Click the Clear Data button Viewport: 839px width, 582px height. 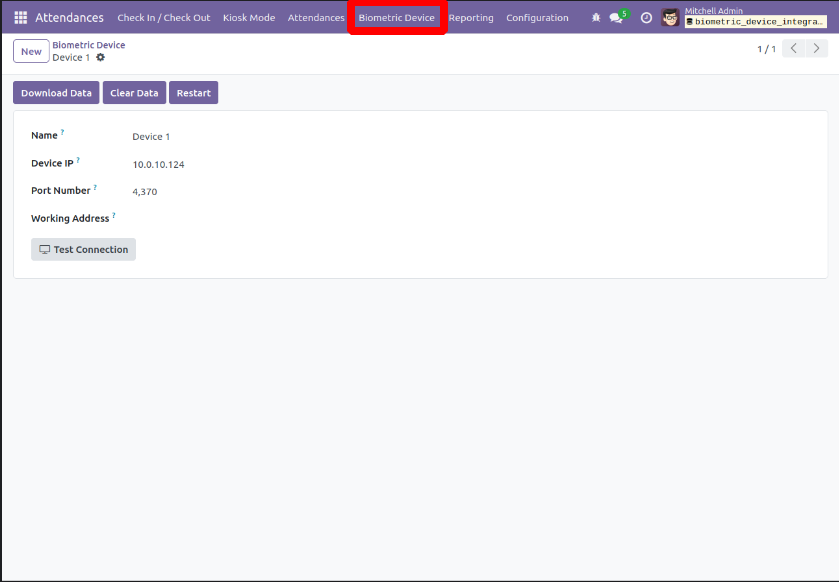[134, 93]
